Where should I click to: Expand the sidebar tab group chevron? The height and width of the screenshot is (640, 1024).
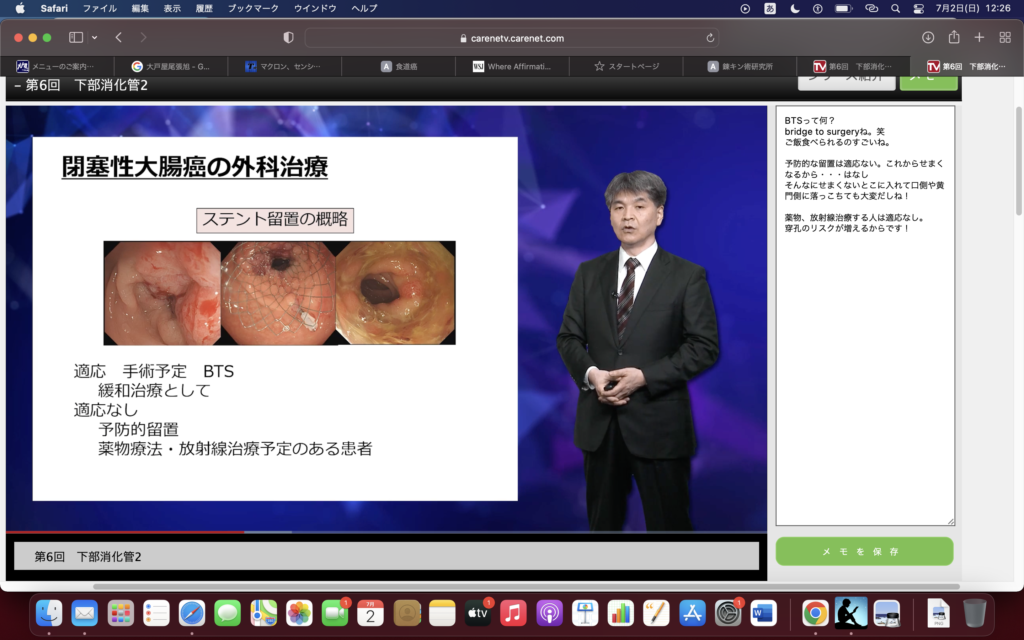95,37
